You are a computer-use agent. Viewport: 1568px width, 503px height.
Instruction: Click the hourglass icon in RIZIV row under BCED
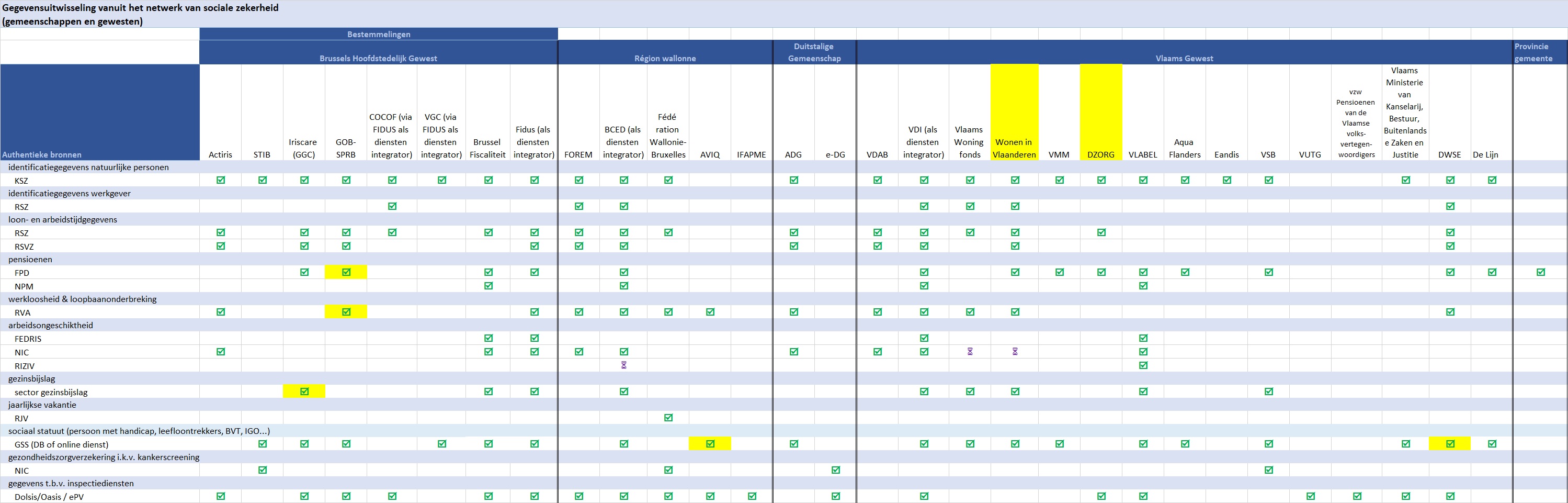pos(623,365)
